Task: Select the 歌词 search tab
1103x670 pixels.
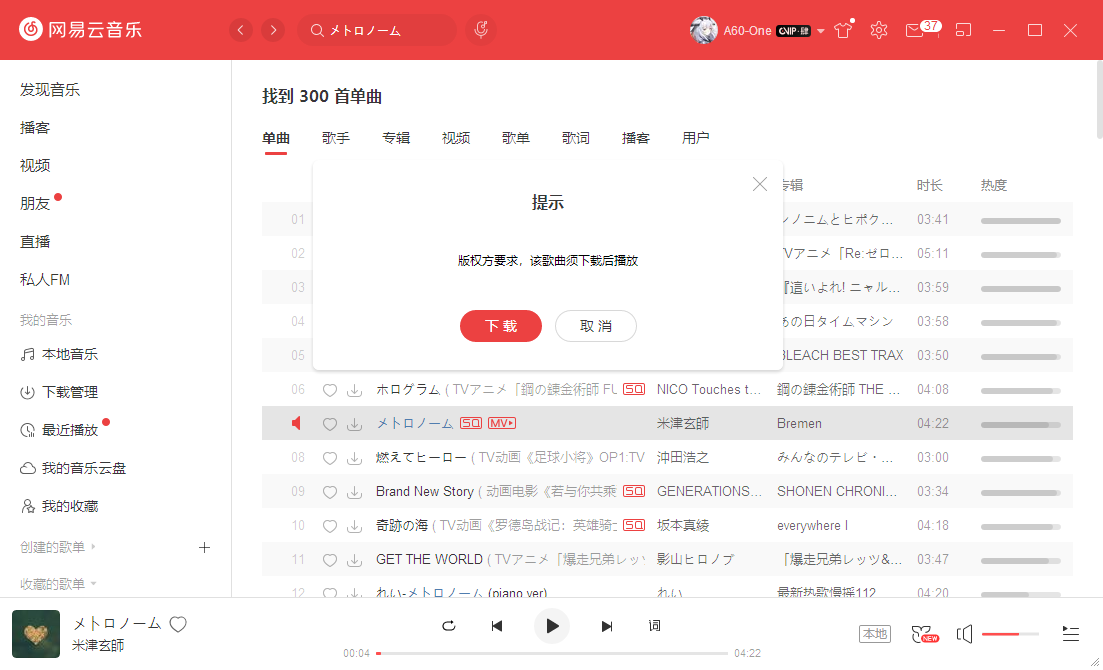Action: click(x=575, y=138)
